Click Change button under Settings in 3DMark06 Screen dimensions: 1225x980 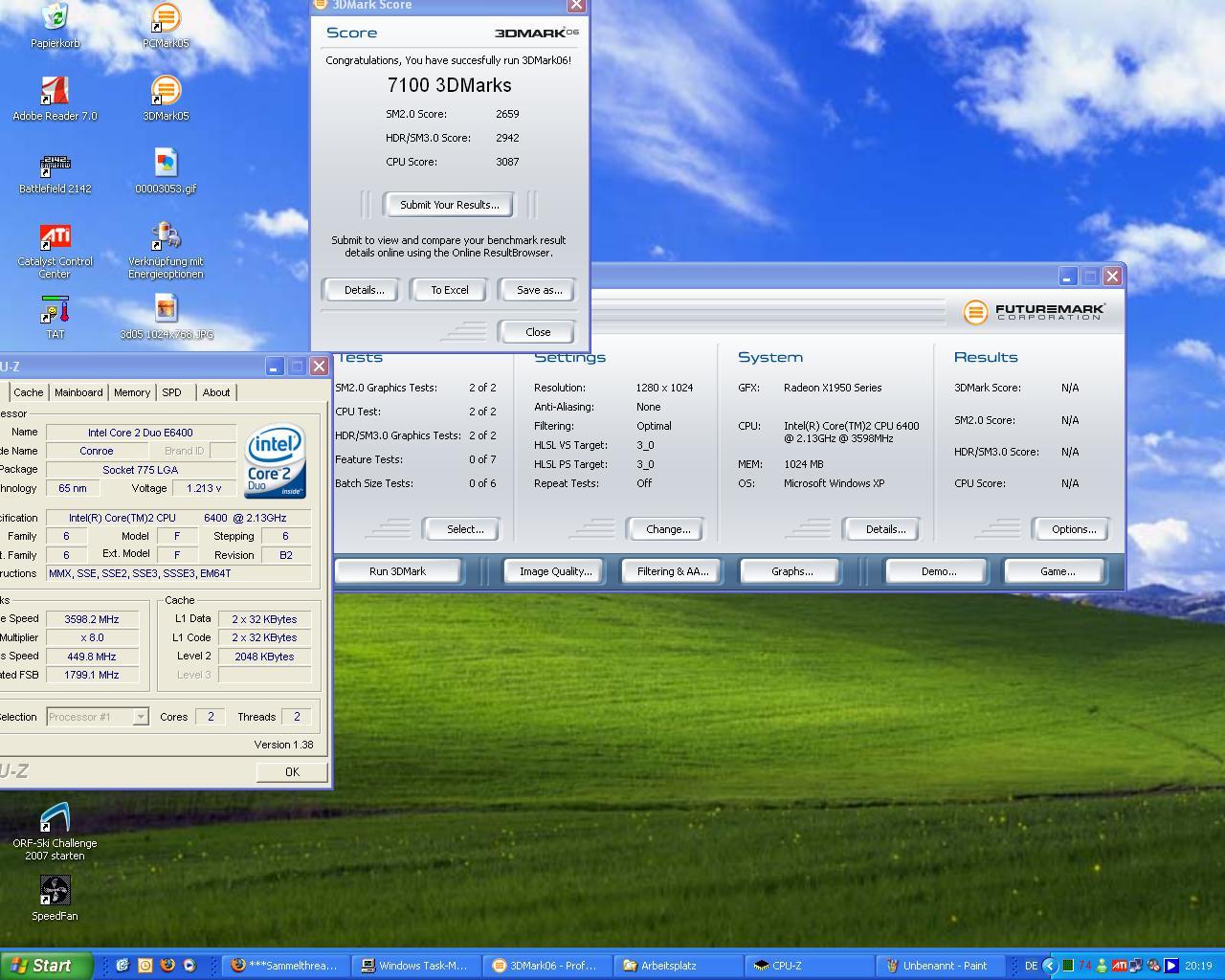667,529
